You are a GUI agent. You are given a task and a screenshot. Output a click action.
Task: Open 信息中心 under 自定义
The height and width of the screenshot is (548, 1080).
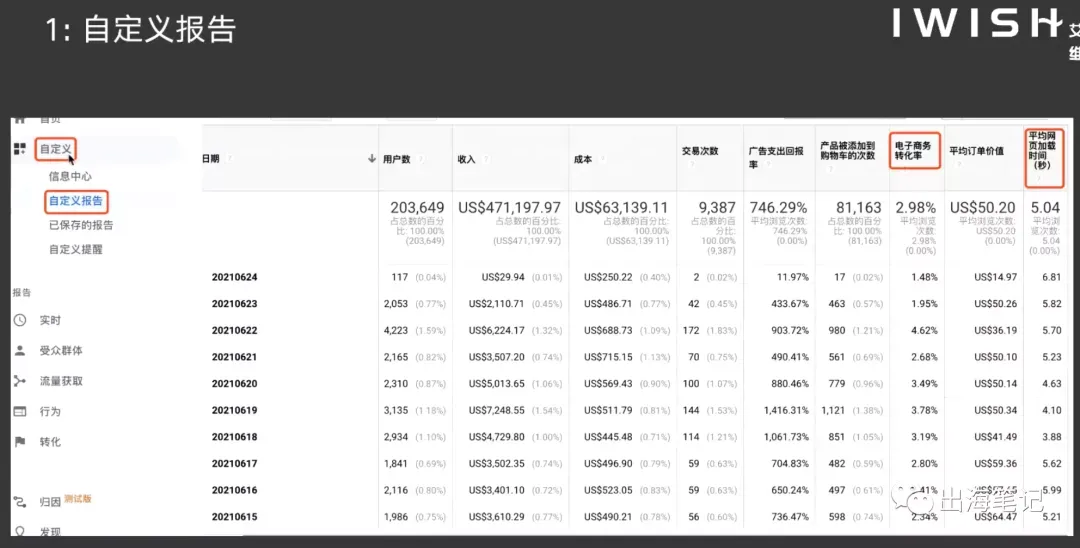point(70,176)
